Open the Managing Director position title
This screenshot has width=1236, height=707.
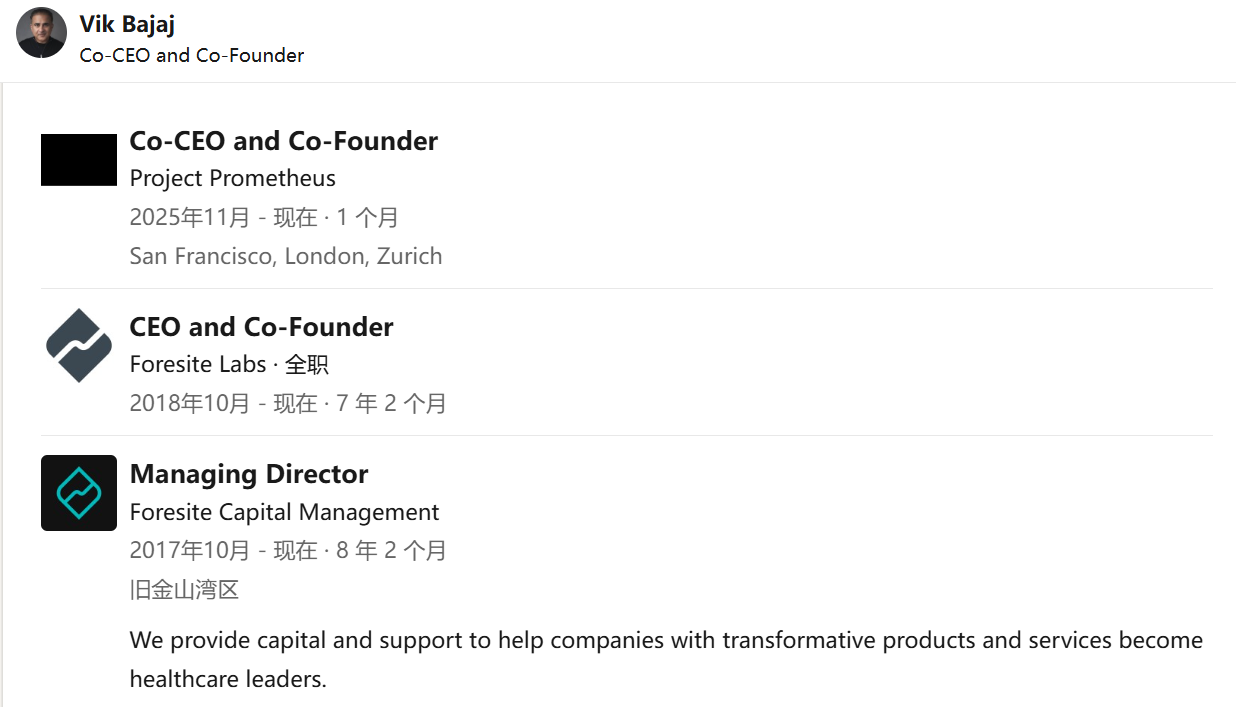[248, 474]
